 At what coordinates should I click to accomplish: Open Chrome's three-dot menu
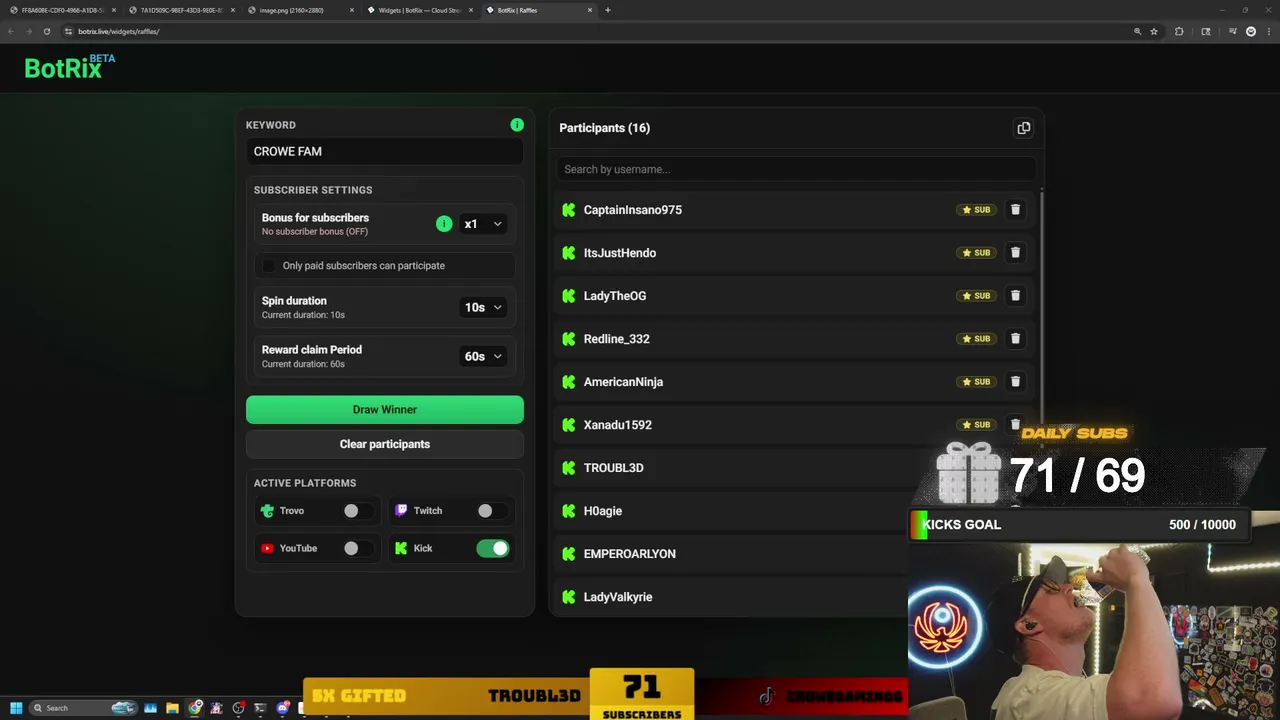pos(1267,31)
